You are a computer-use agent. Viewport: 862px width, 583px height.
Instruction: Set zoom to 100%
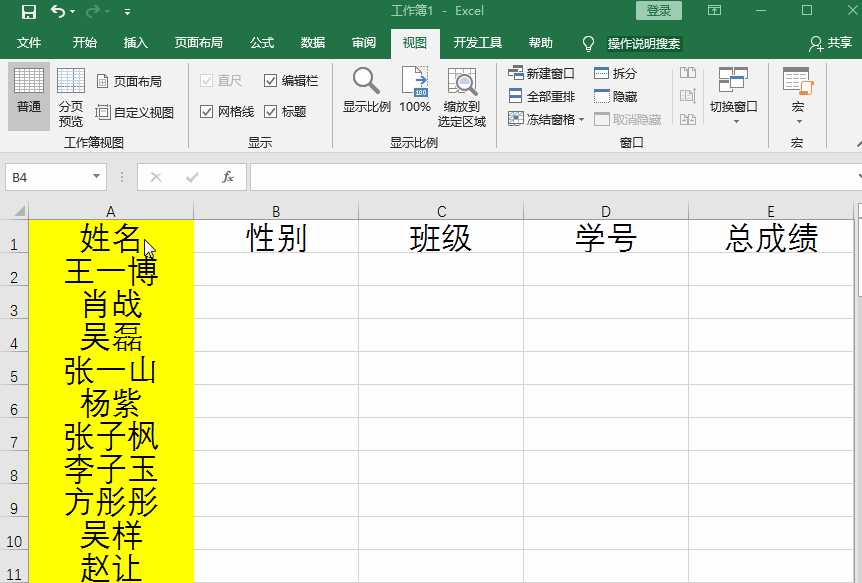(414, 90)
